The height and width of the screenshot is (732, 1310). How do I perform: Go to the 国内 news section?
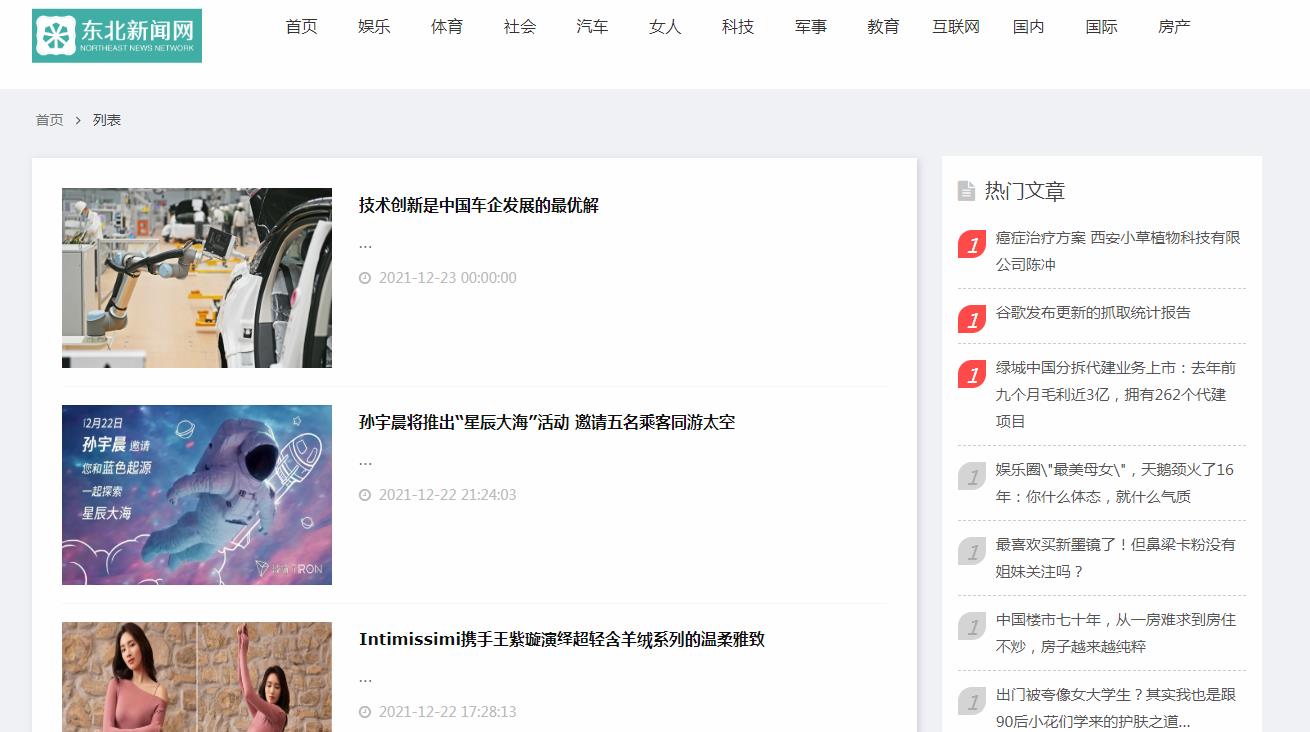click(1029, 27)
